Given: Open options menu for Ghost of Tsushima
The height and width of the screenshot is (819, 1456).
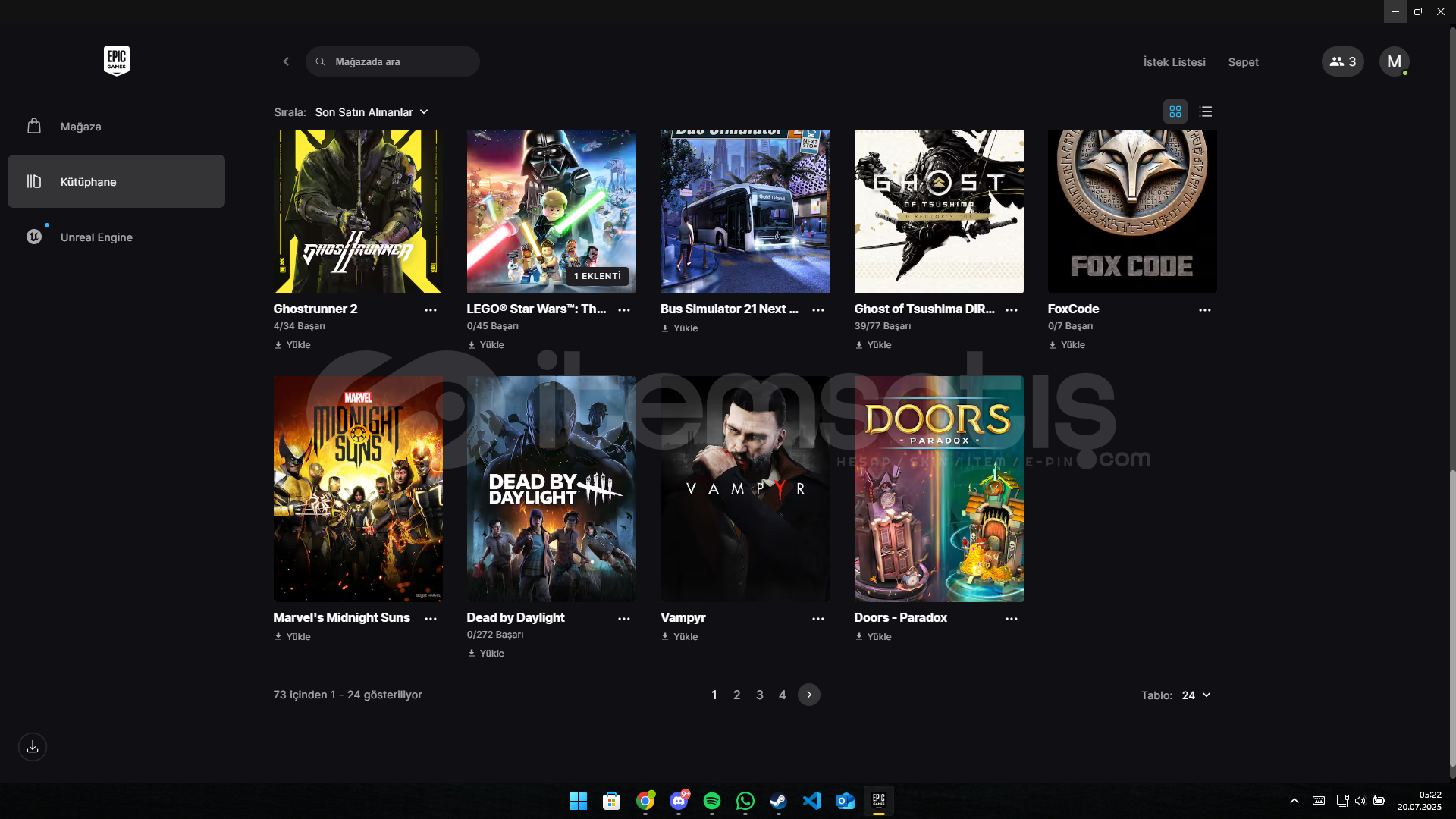Looking at the screenshot, I should point(1011,310).
